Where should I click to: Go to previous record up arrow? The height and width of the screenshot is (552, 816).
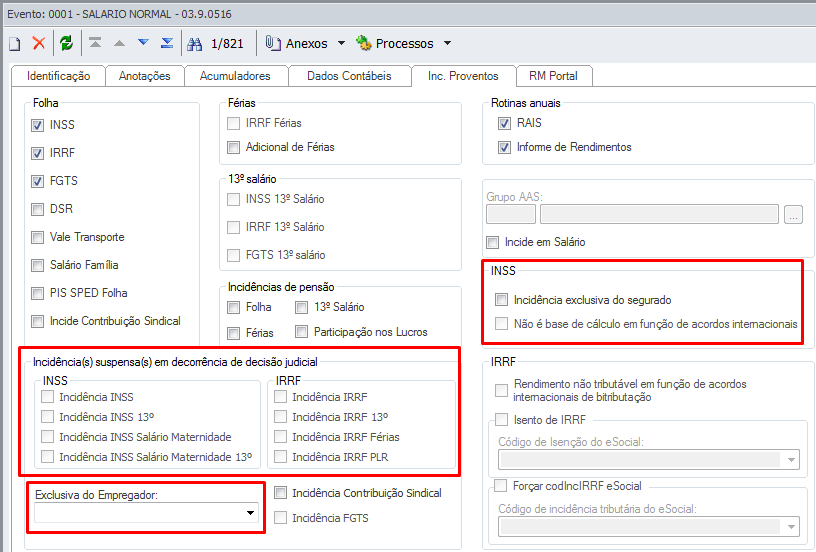[x=119, y=43]
